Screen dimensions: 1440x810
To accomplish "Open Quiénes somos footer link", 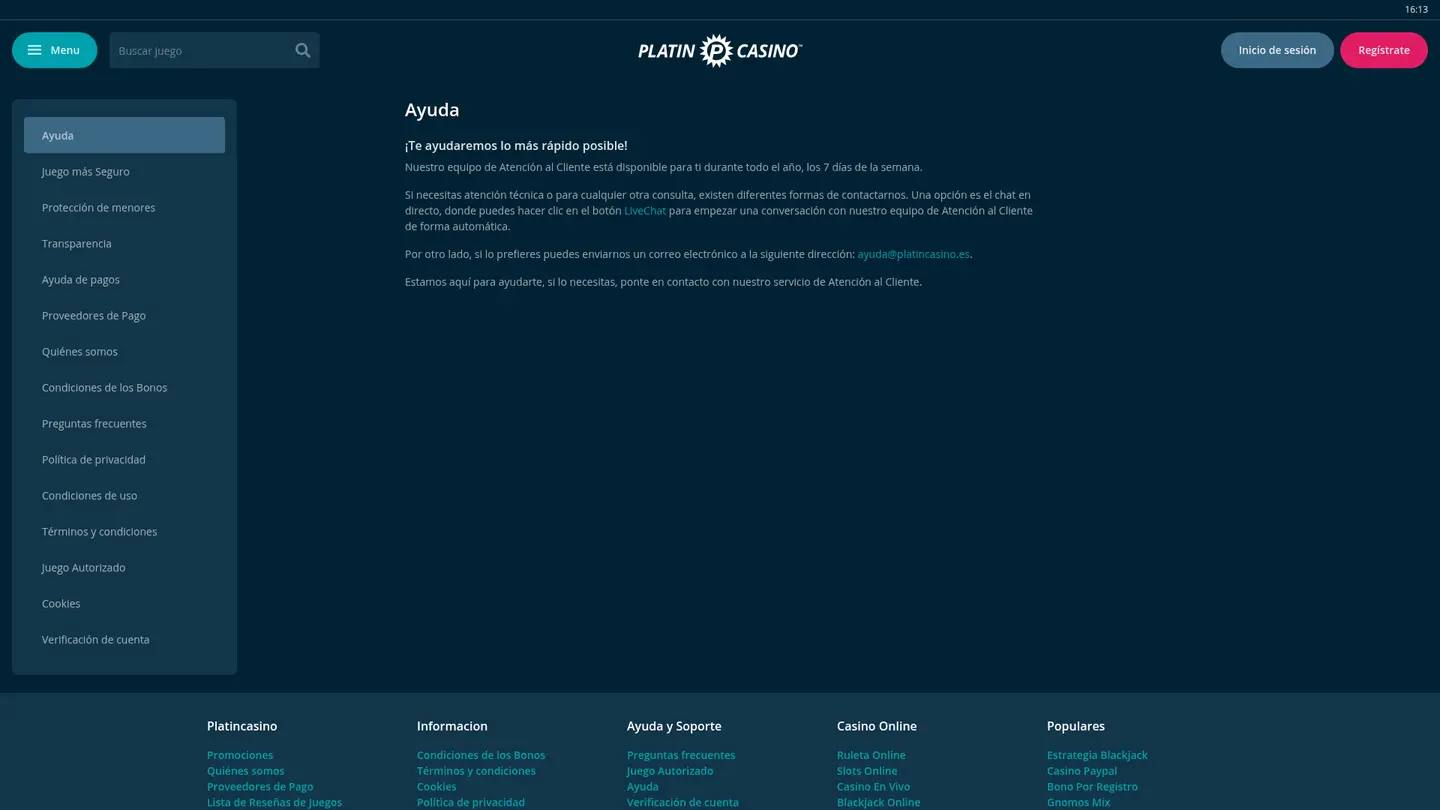I will [x=245, y=771].
